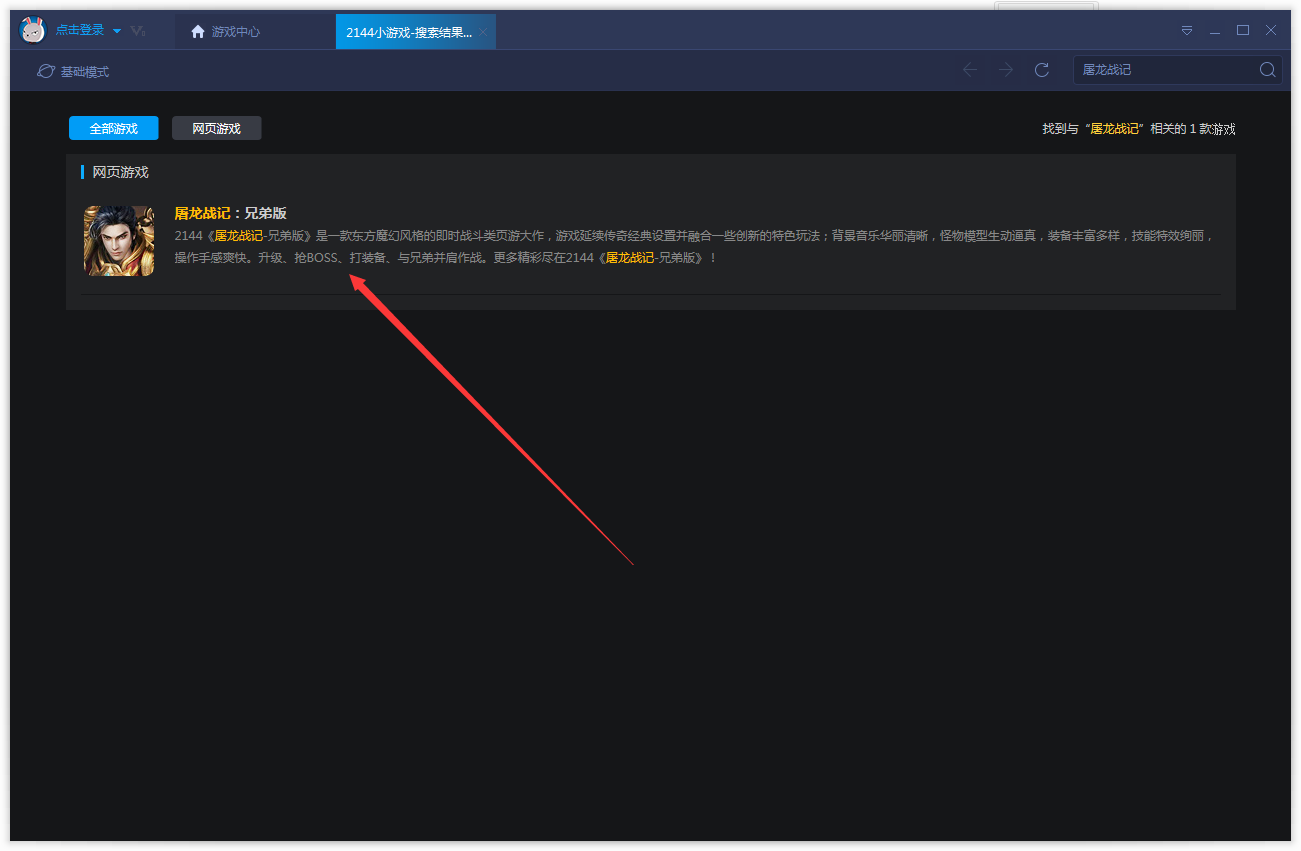Click the rabbit avatar profile icon
Viewport: 1301px width, 851px height.
click(x=33, y=31)
